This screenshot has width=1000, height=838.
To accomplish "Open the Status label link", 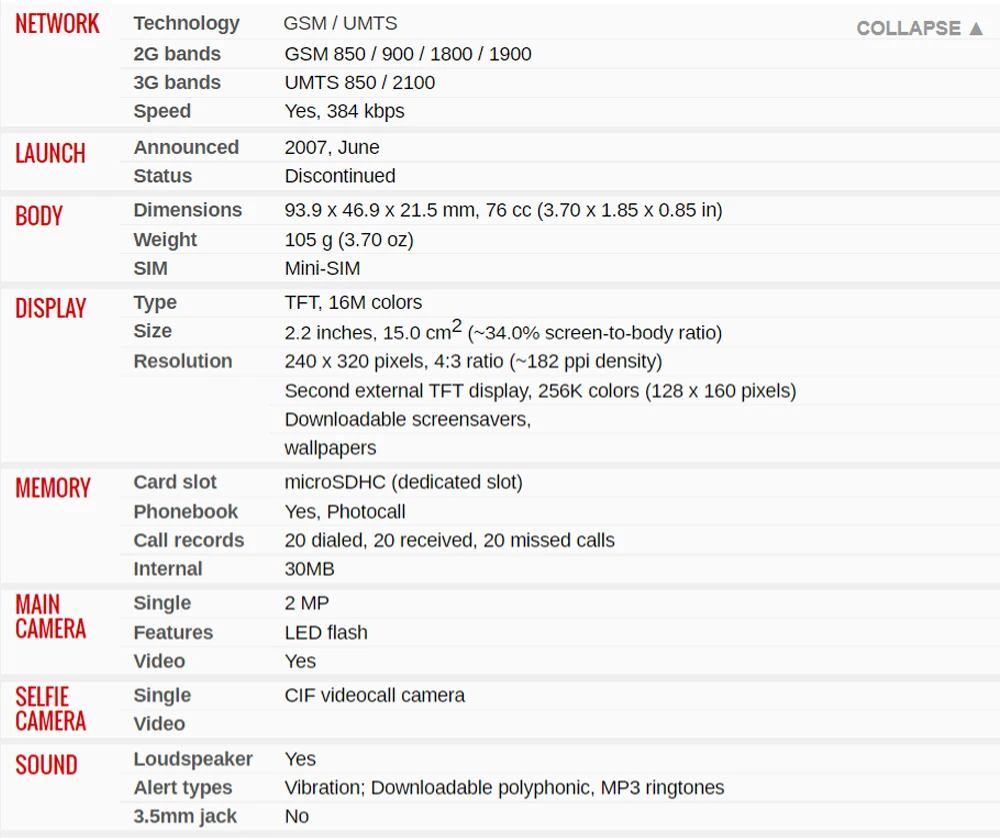I will [162, 176].
